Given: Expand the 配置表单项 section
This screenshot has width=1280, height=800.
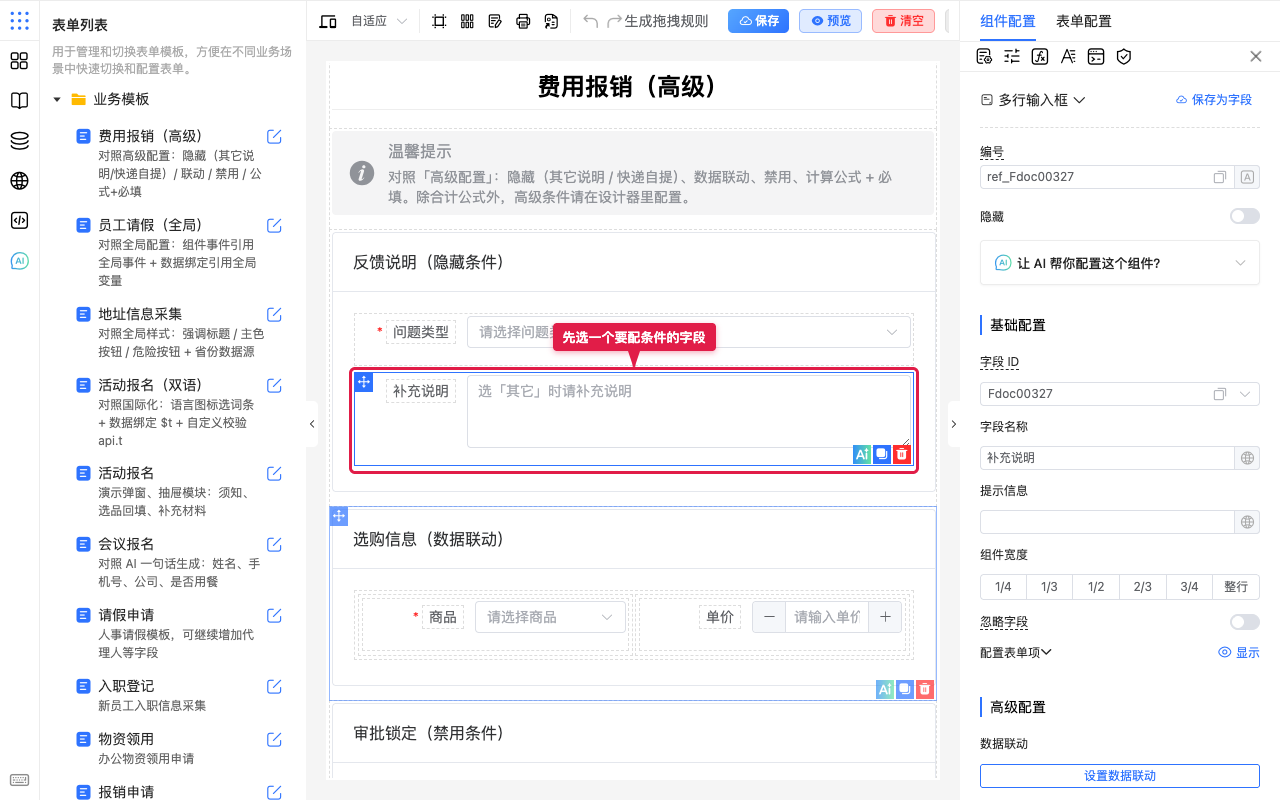Looking at the screenshot, I should (x=1016, y=652).
